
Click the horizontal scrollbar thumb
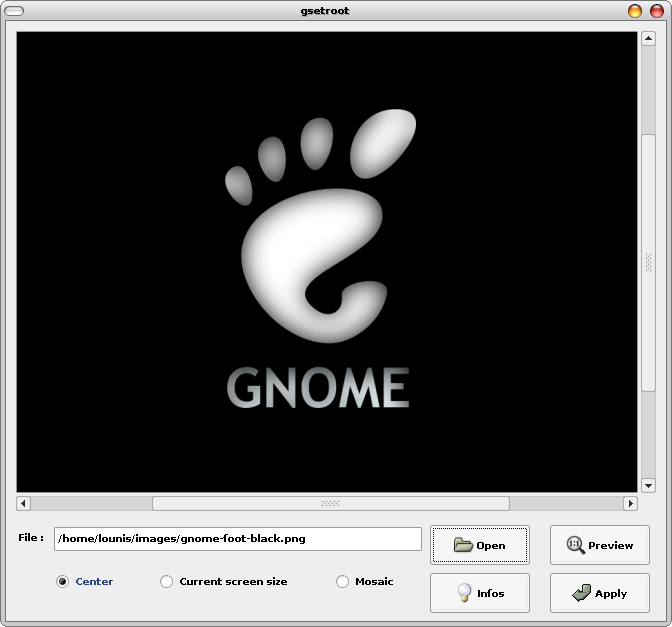point(330,503)
